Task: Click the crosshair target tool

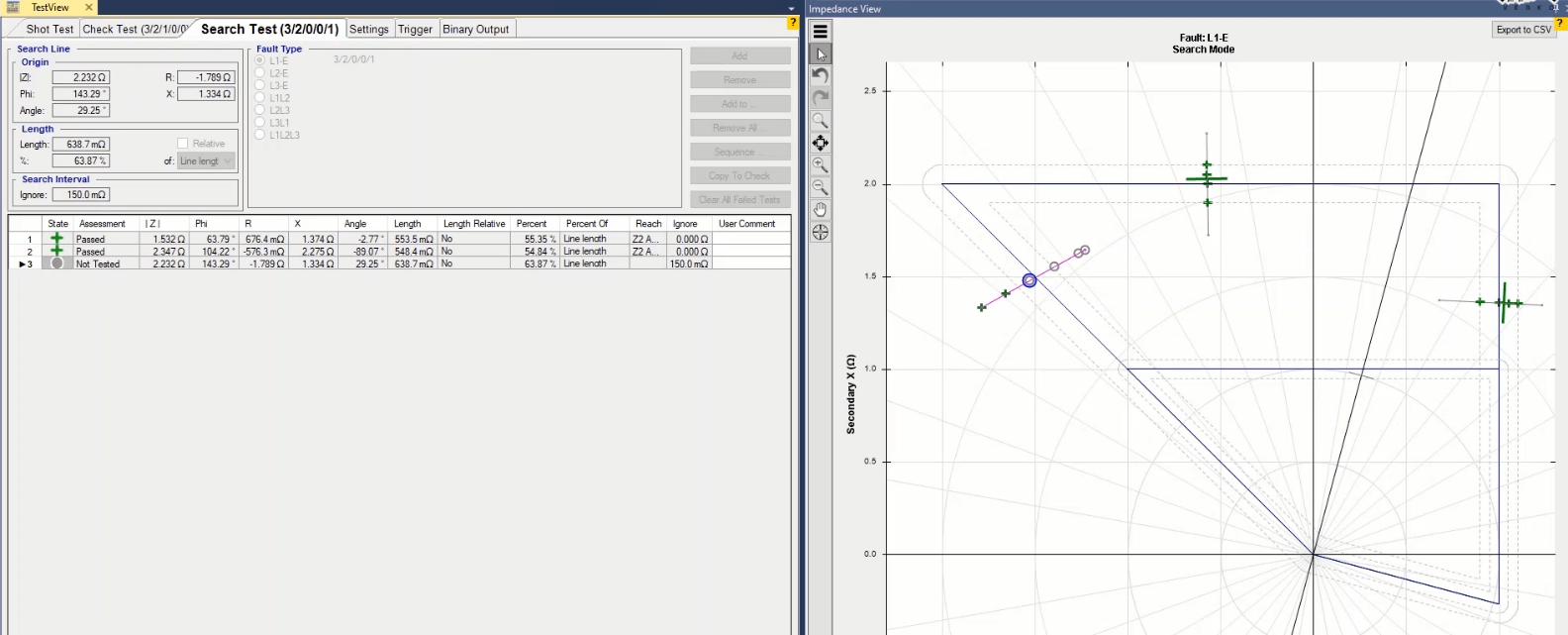Action: point(821,233)
